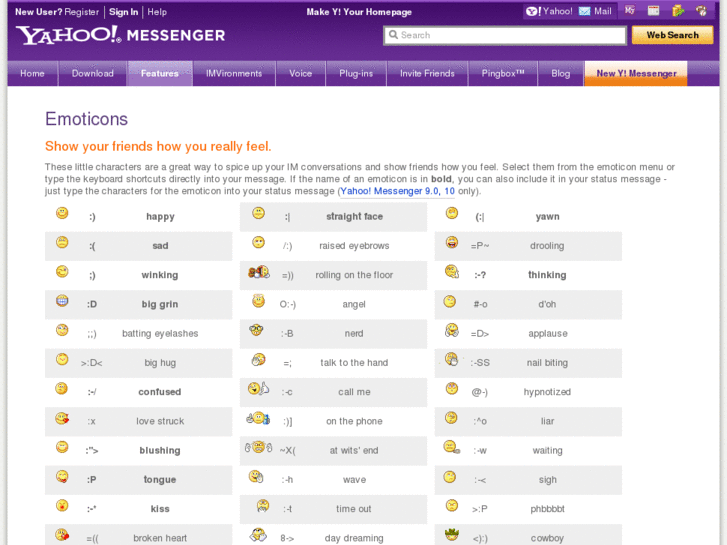
Task: Open the Help link
Action: tap(157, 12)
